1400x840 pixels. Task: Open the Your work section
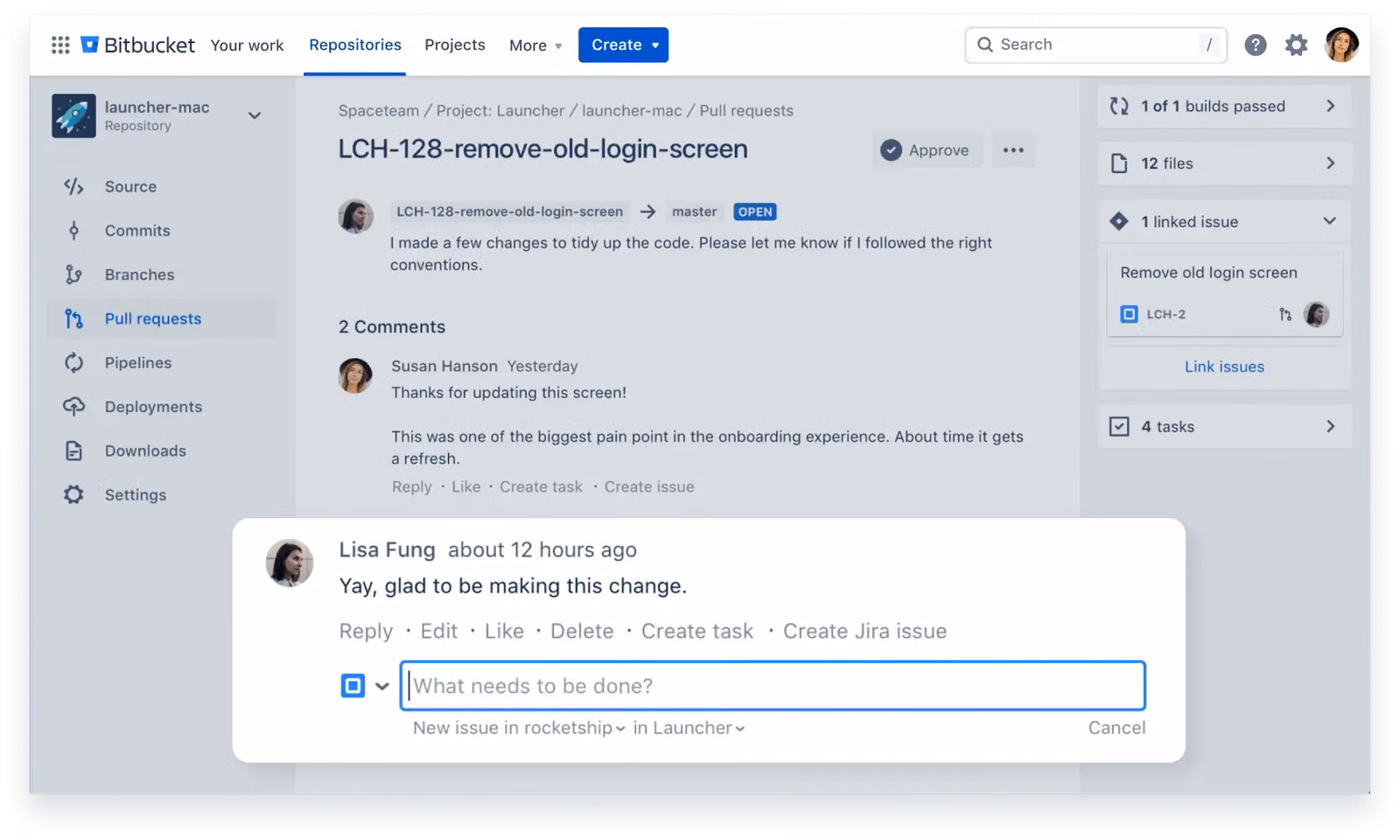pos(248,45)
